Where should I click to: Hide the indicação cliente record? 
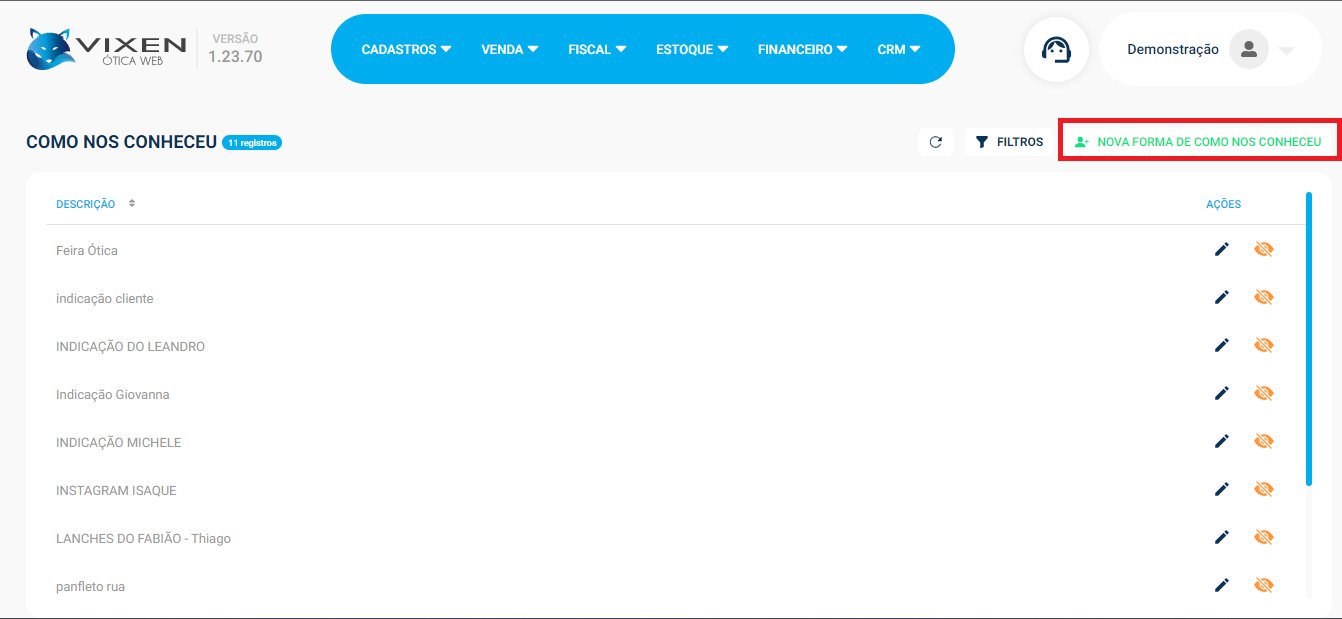point(1263,297)
